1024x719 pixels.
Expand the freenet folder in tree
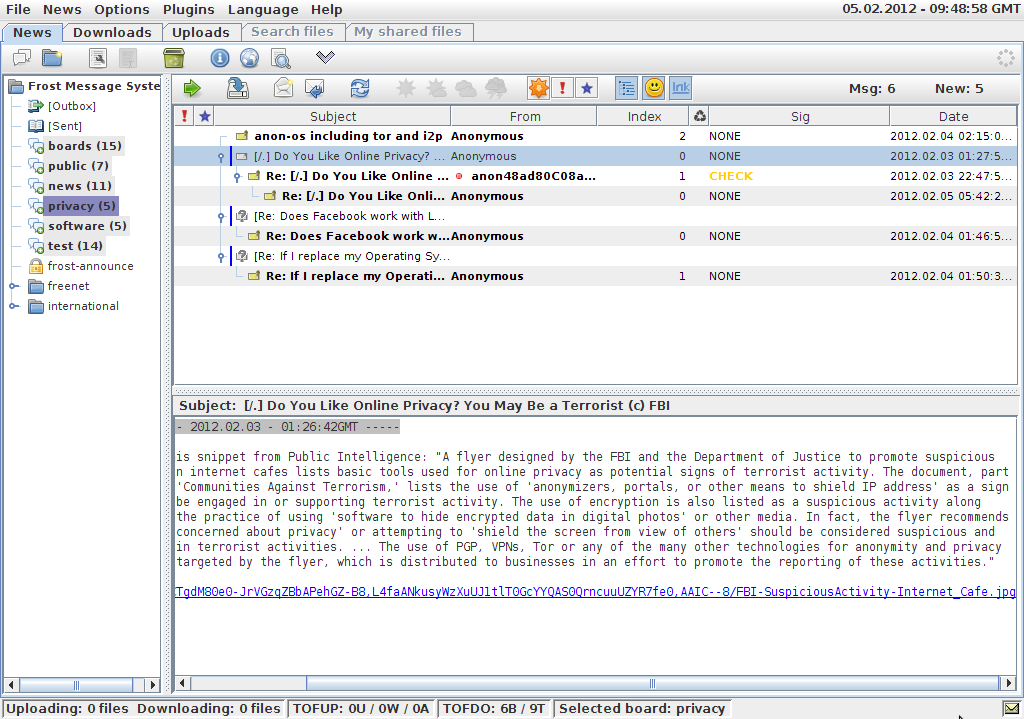click(x=14, y=286)
